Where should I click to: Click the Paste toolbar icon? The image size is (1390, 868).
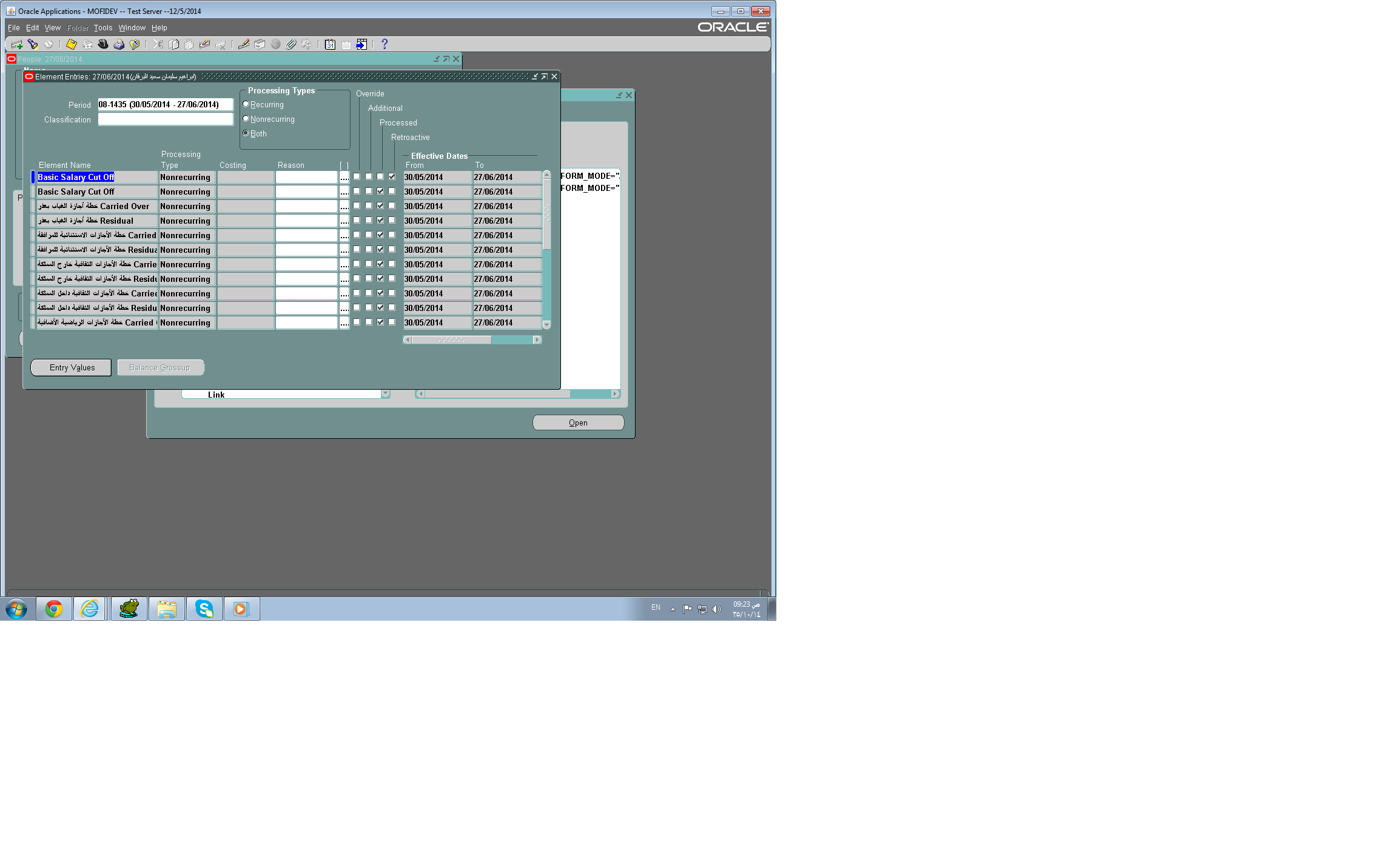189,44
